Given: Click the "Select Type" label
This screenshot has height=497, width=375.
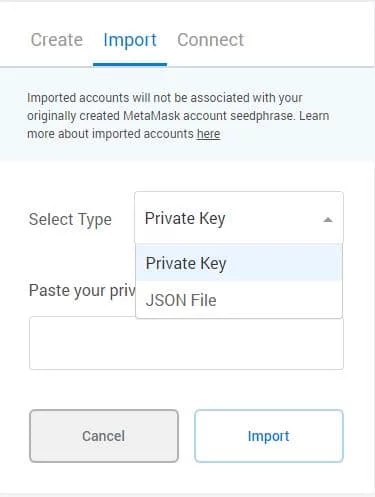Looking at the screenshot, I should (70, 220).
